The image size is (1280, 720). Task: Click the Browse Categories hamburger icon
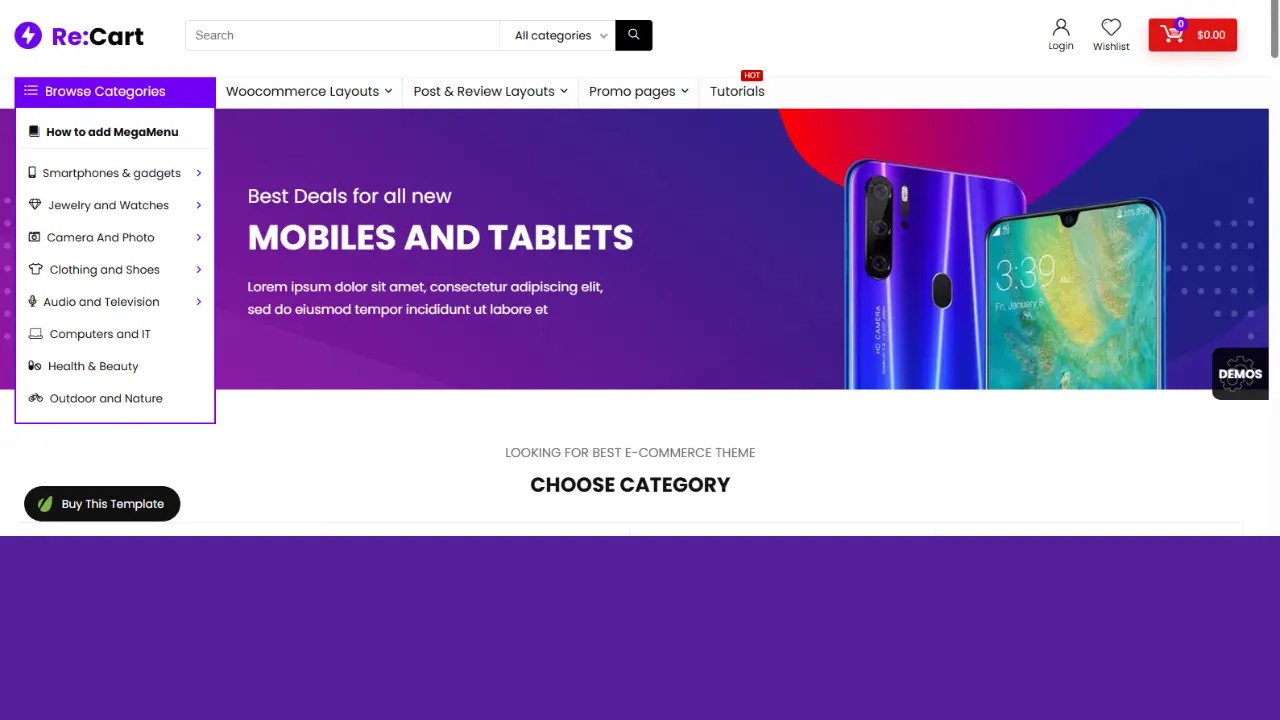[x=31, y=91]
